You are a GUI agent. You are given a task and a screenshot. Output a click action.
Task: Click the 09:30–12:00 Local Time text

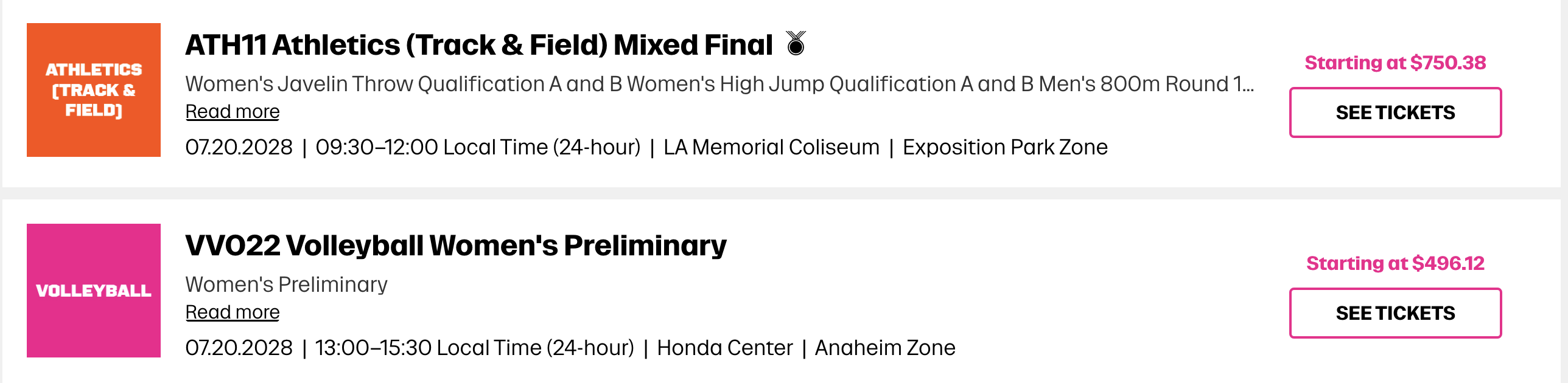tap(478, 147)
